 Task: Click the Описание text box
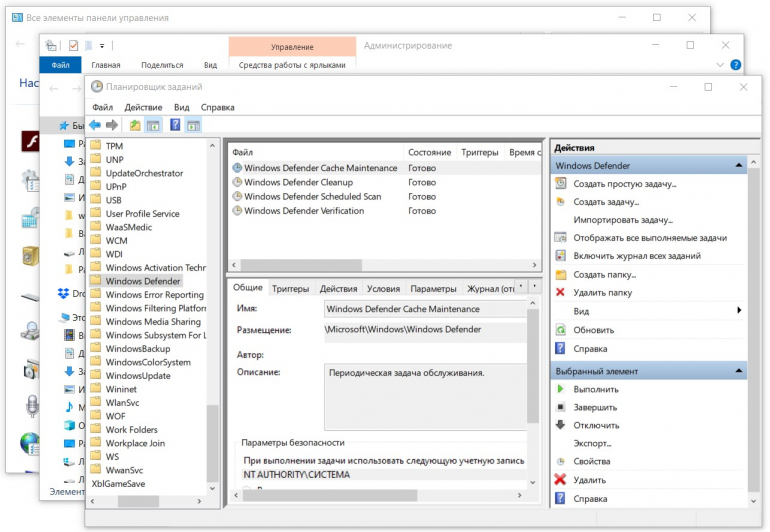(x=425, y=397)
